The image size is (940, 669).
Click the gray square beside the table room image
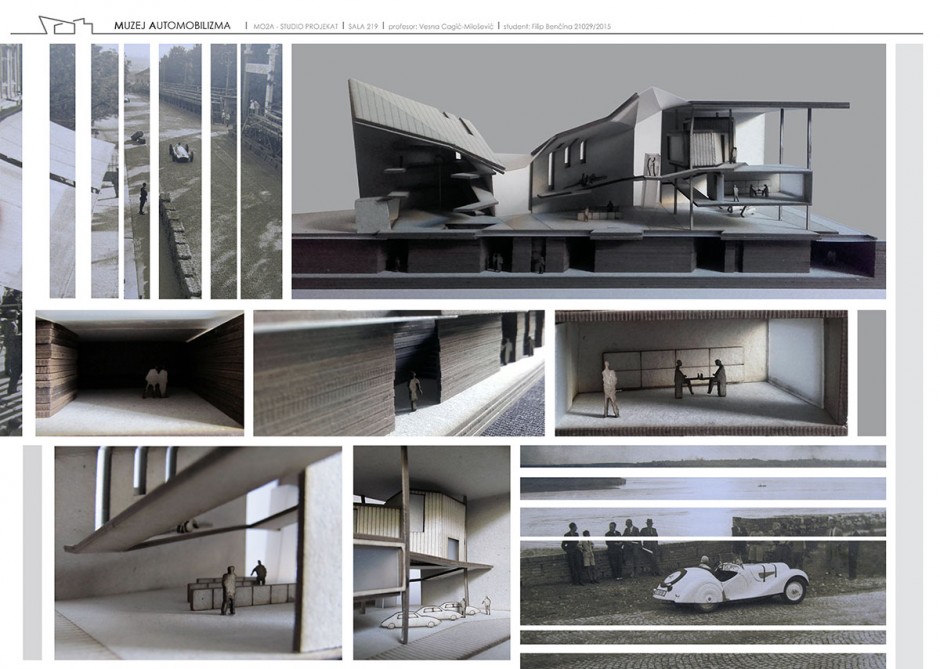coord(871,373)
